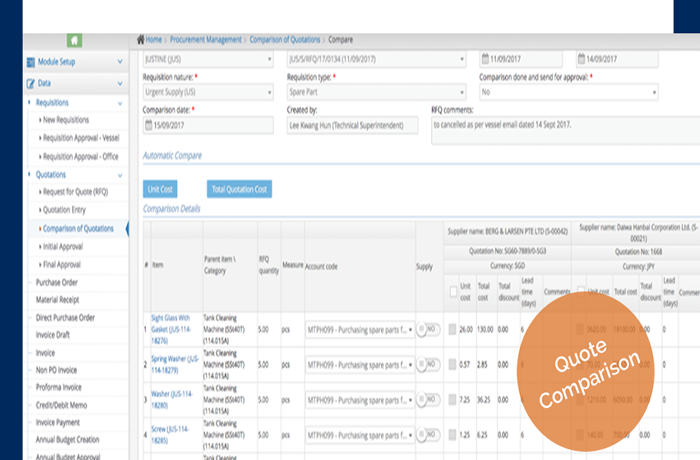Open Spring Washer (JUS-114-18279) item link

tap(175, 364)
